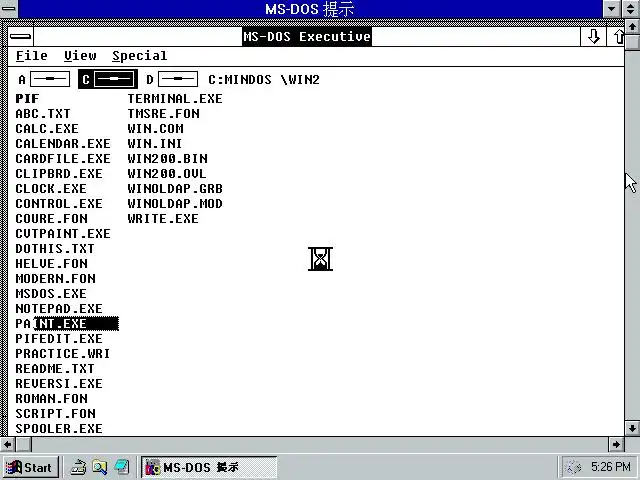Viewport: 640px width, 480px height.
Task: Select NOTEPAD.EXE file
Action: 59,309
